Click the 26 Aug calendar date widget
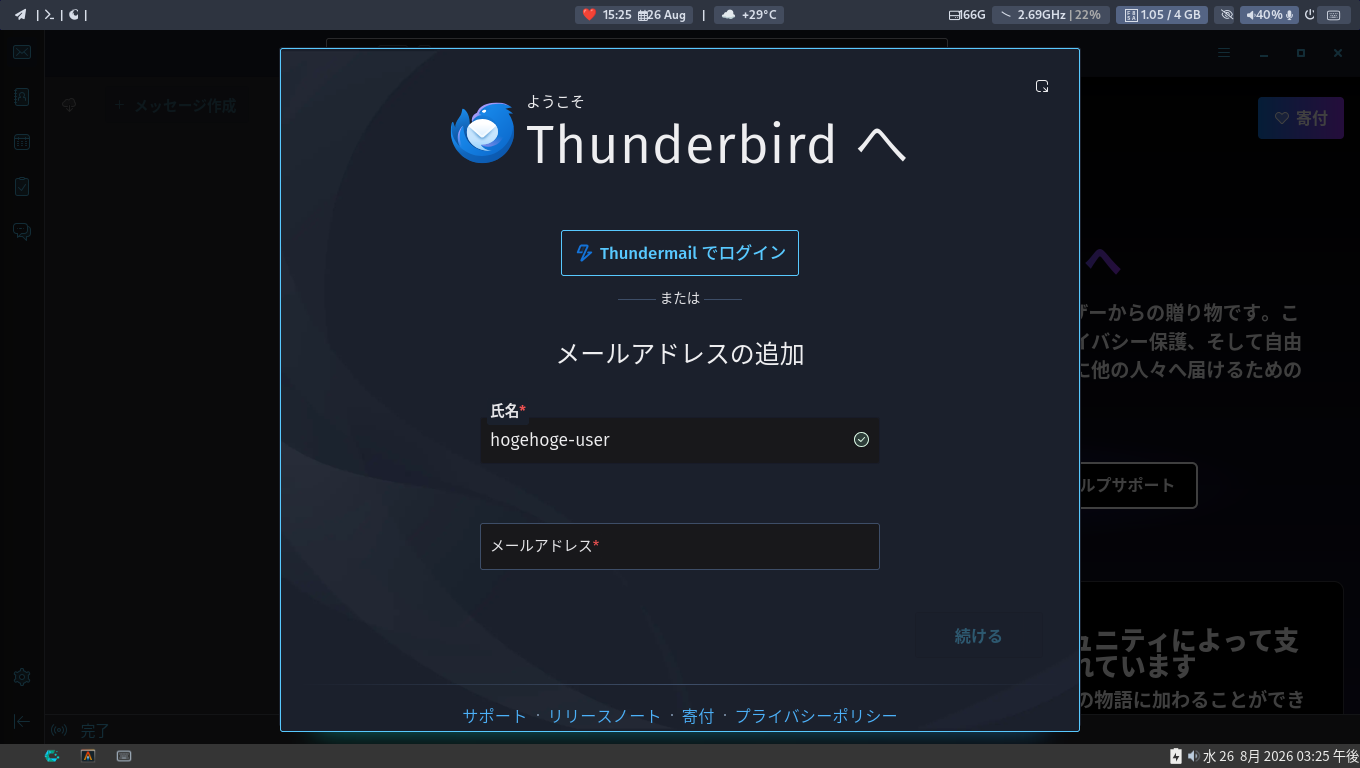The height and width of the screenshot is (768, 1360). coord(664,15)
